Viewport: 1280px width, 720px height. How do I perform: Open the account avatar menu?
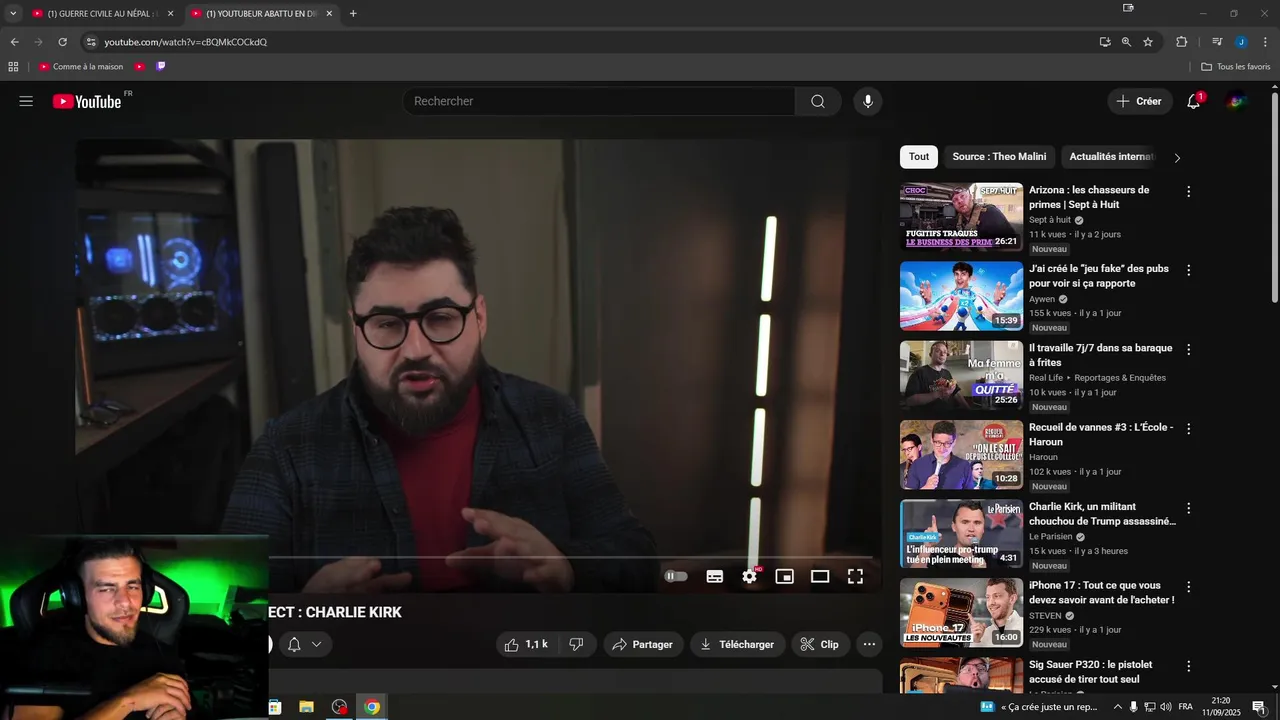pyautogui.click(x=1238, y=101)
